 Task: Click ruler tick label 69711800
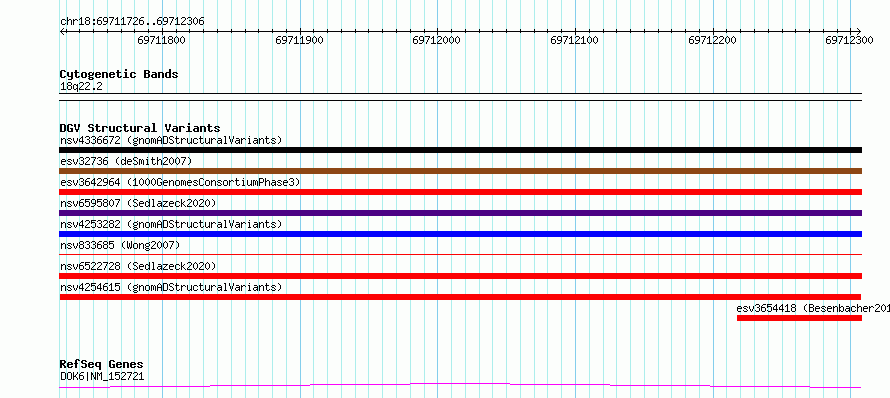point(161,41)
